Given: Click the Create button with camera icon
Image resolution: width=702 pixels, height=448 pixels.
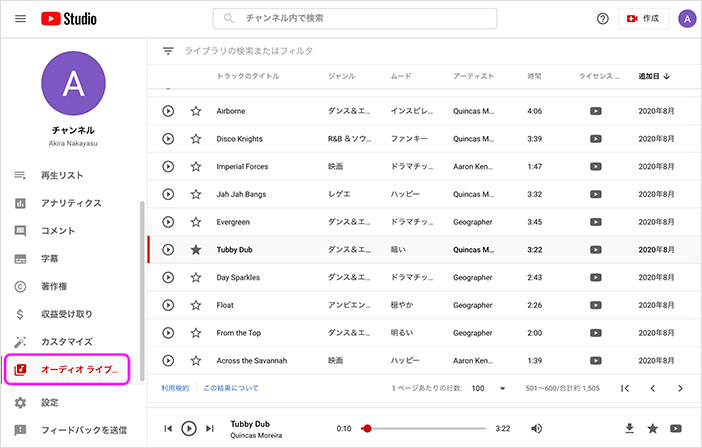Looking at the screenshot, I should [x=643, y=19].
